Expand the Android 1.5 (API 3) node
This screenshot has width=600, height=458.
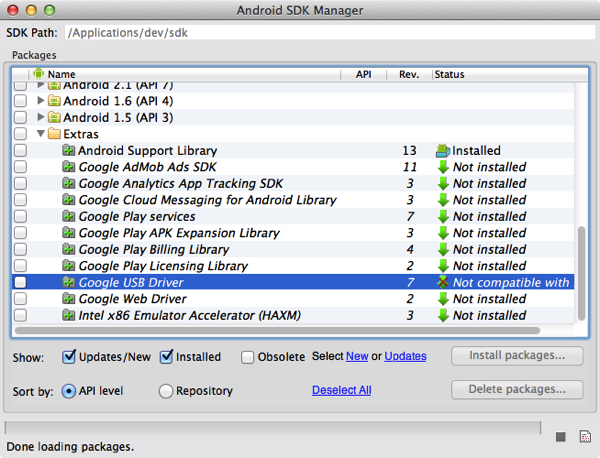pos(41,117)
